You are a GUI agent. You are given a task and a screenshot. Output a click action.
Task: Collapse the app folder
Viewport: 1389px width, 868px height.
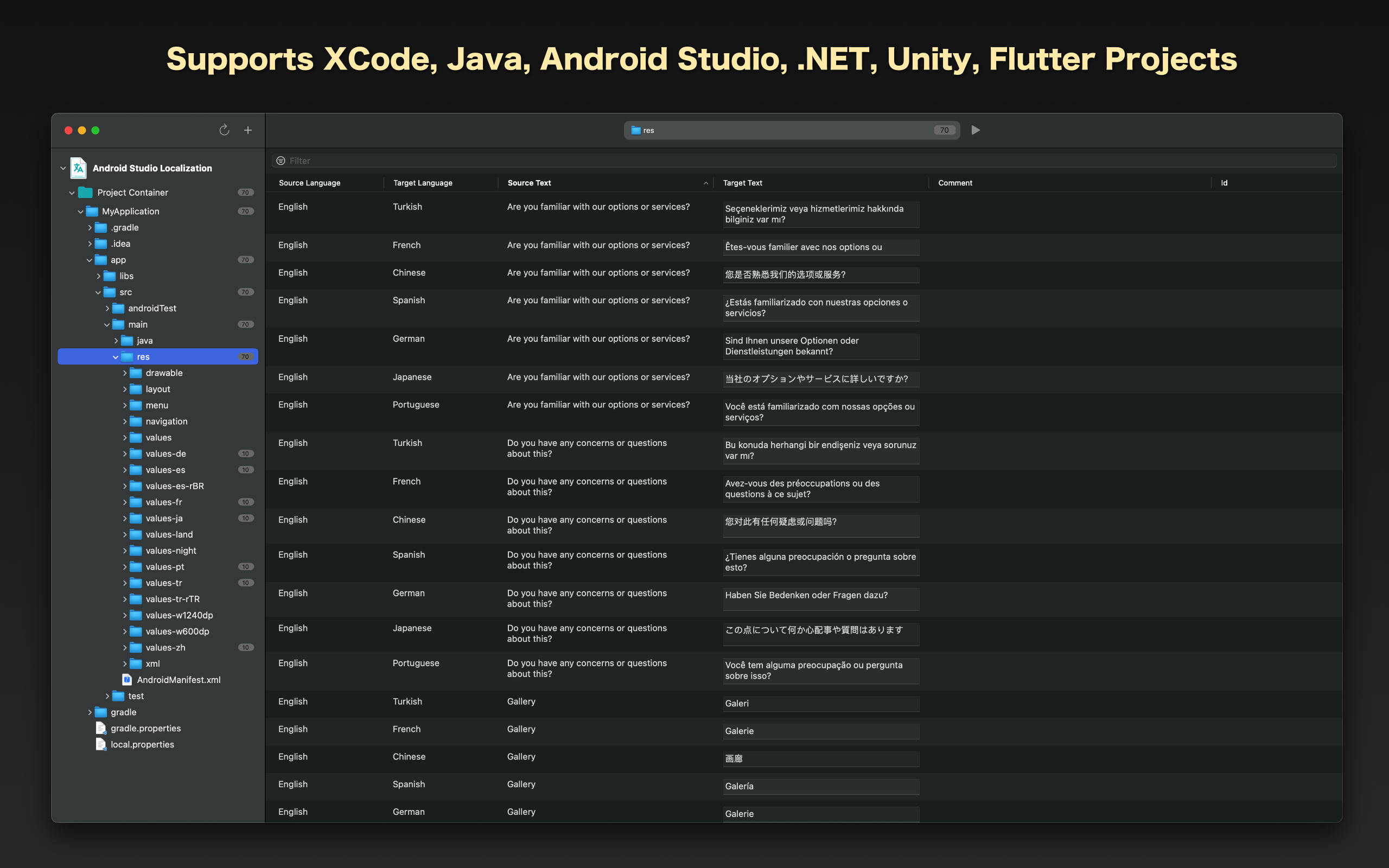coord(90,260)
